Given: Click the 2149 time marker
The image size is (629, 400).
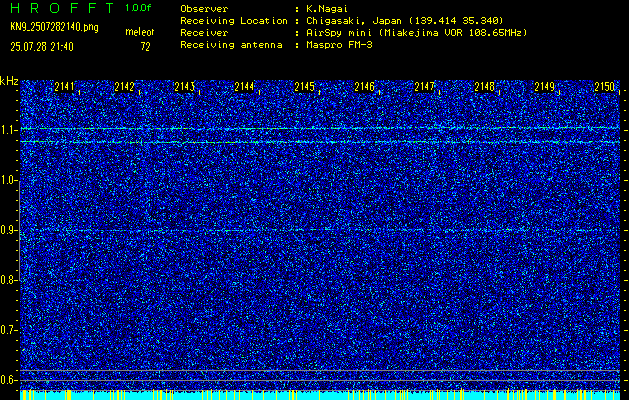Looking at the screenshot, I should pos(544,87).
